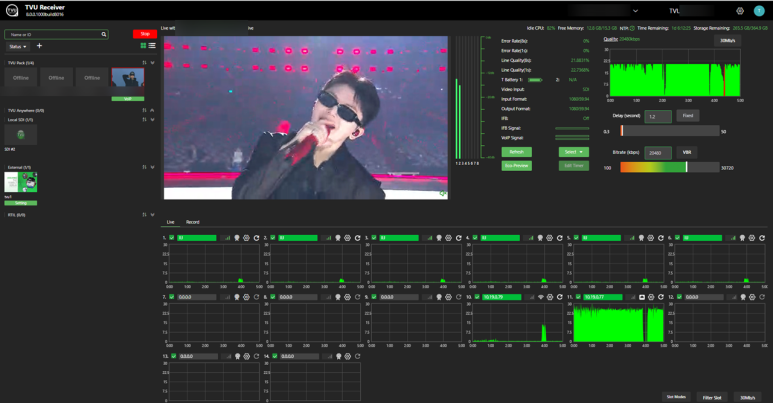Click the Delay seconds input field
Screen dimensions: 773x403
coord(658,116)
